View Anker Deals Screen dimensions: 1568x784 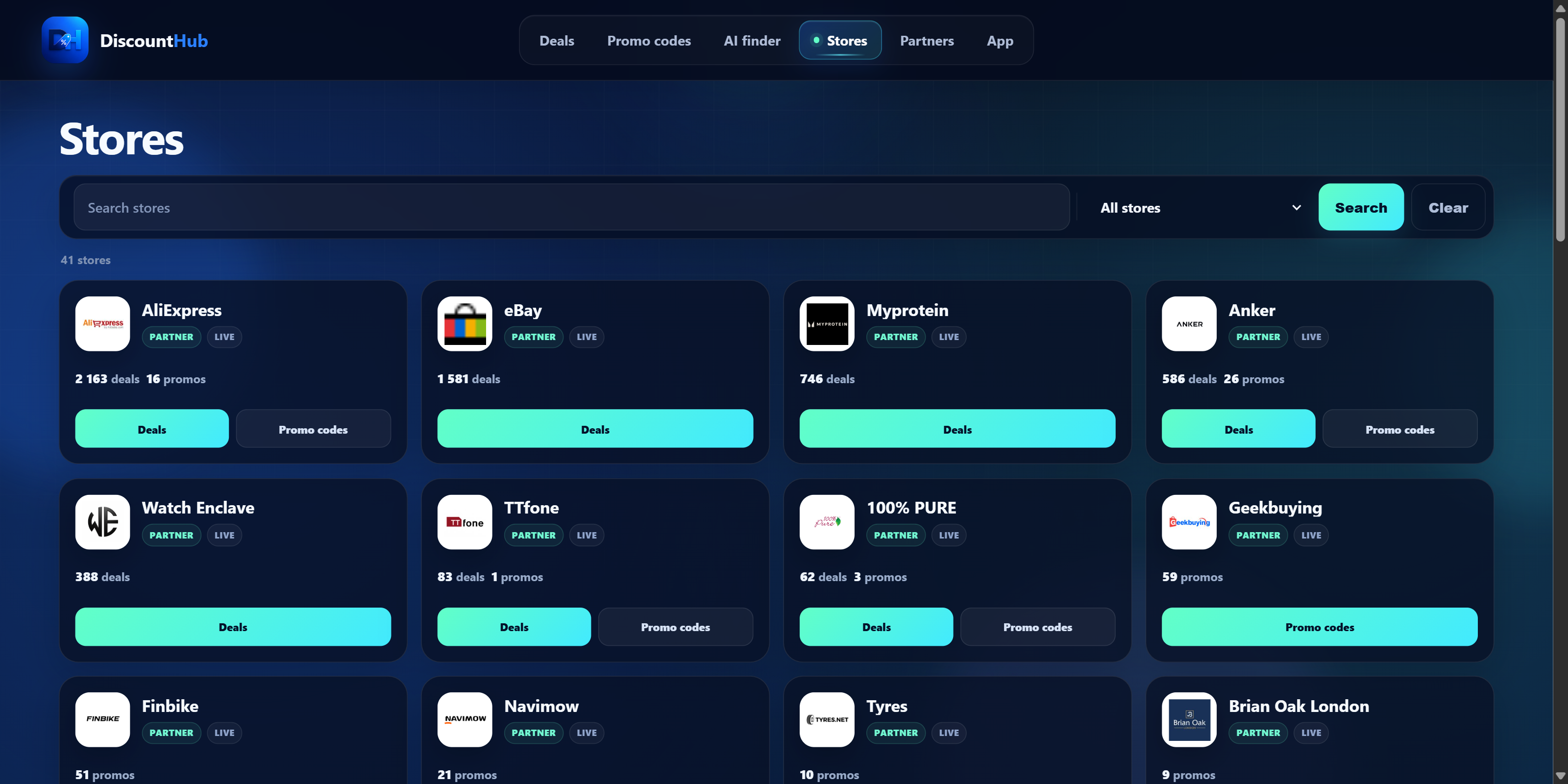[x=1238, y=429]
